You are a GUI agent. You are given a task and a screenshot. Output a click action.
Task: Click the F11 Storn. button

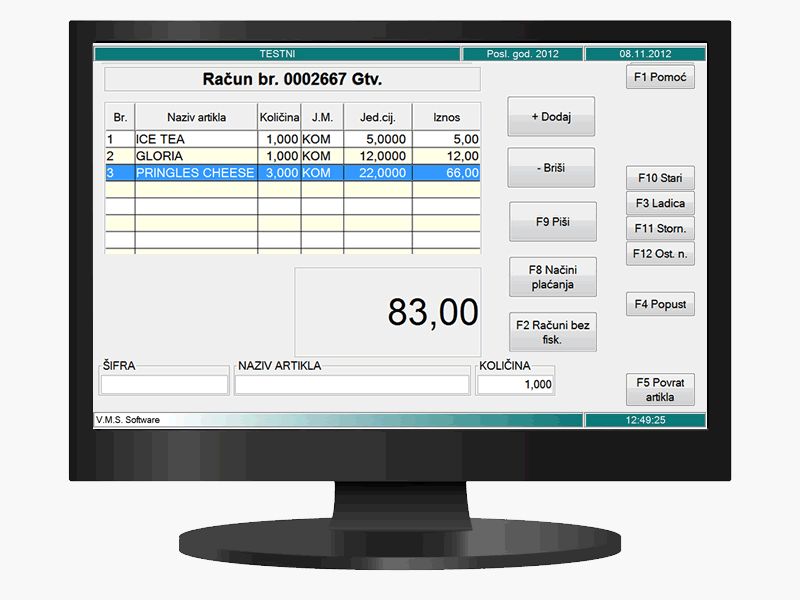[x=660, y=228]
